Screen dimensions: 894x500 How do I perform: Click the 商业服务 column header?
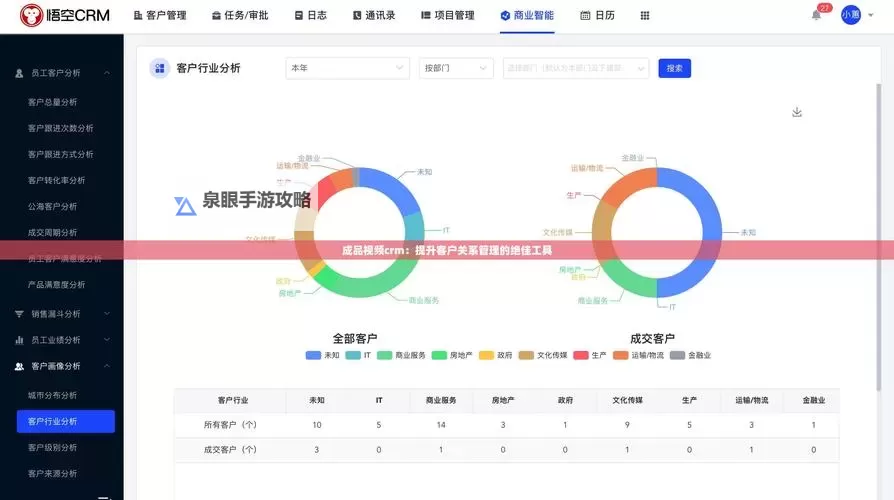(x=441, y=400)
